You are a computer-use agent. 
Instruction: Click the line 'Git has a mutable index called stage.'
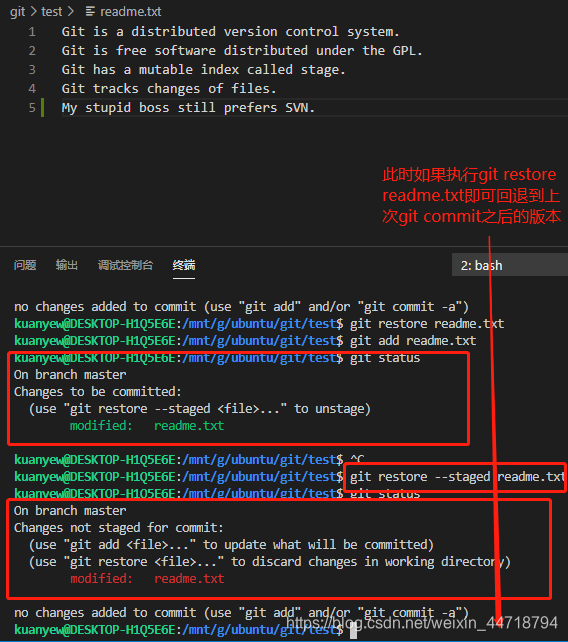coord(203,70)
